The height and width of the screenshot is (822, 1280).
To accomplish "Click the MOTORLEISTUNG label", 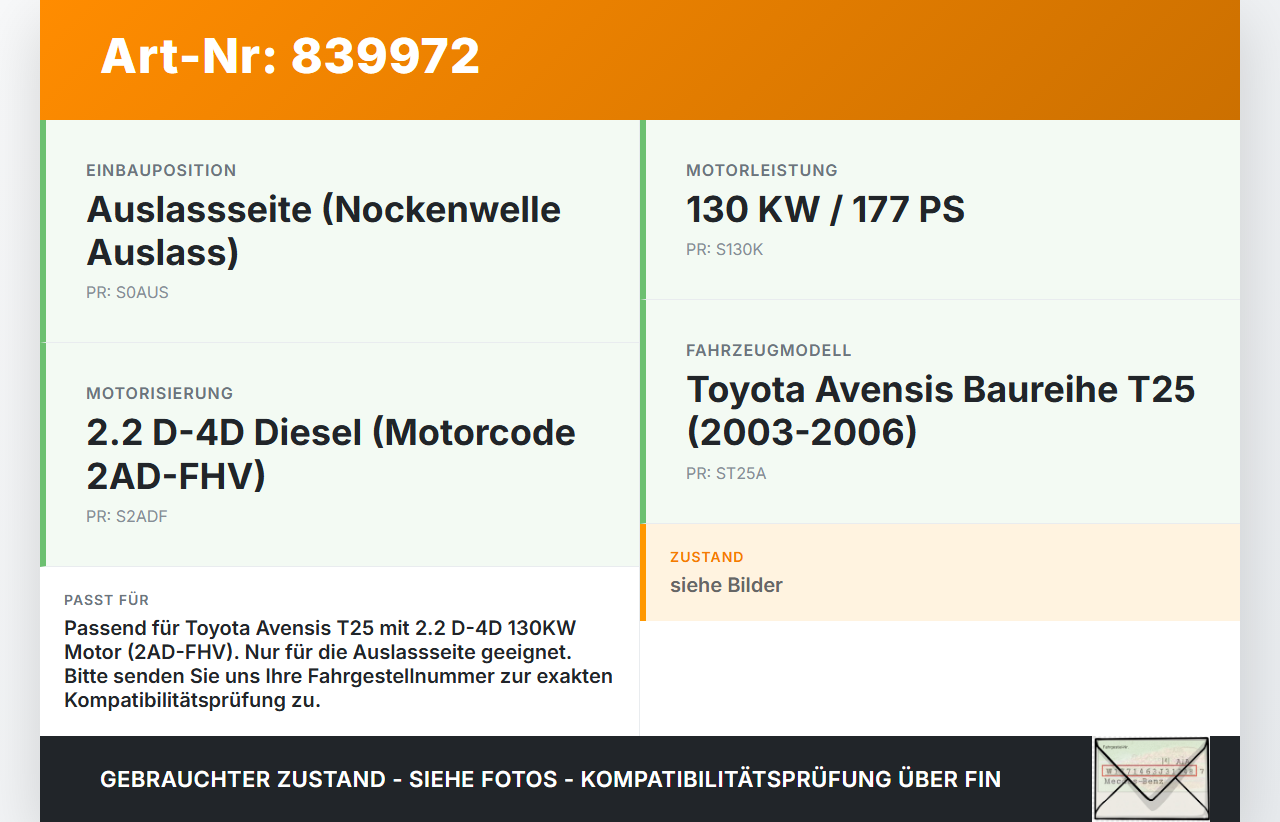I will (x=762, y=170).
